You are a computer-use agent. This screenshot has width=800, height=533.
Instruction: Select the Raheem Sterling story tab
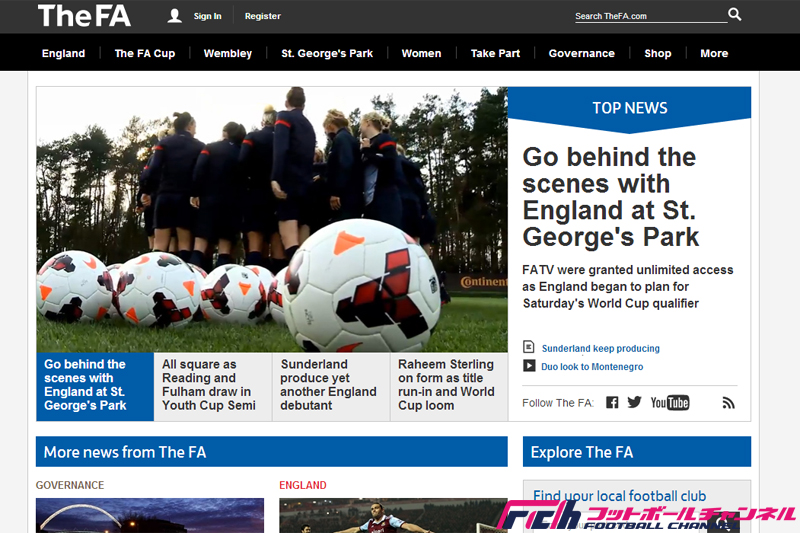[448, 385]
